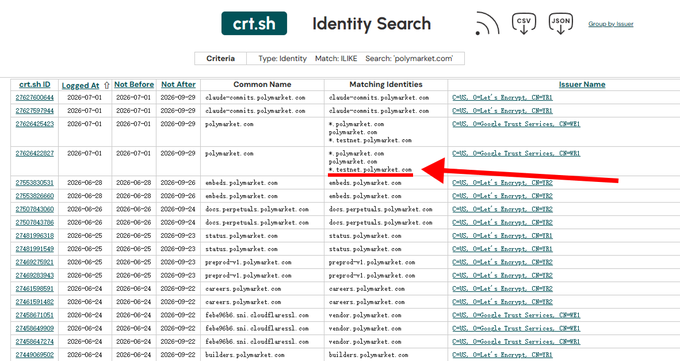Open certificate ID 27461591482

35,302
